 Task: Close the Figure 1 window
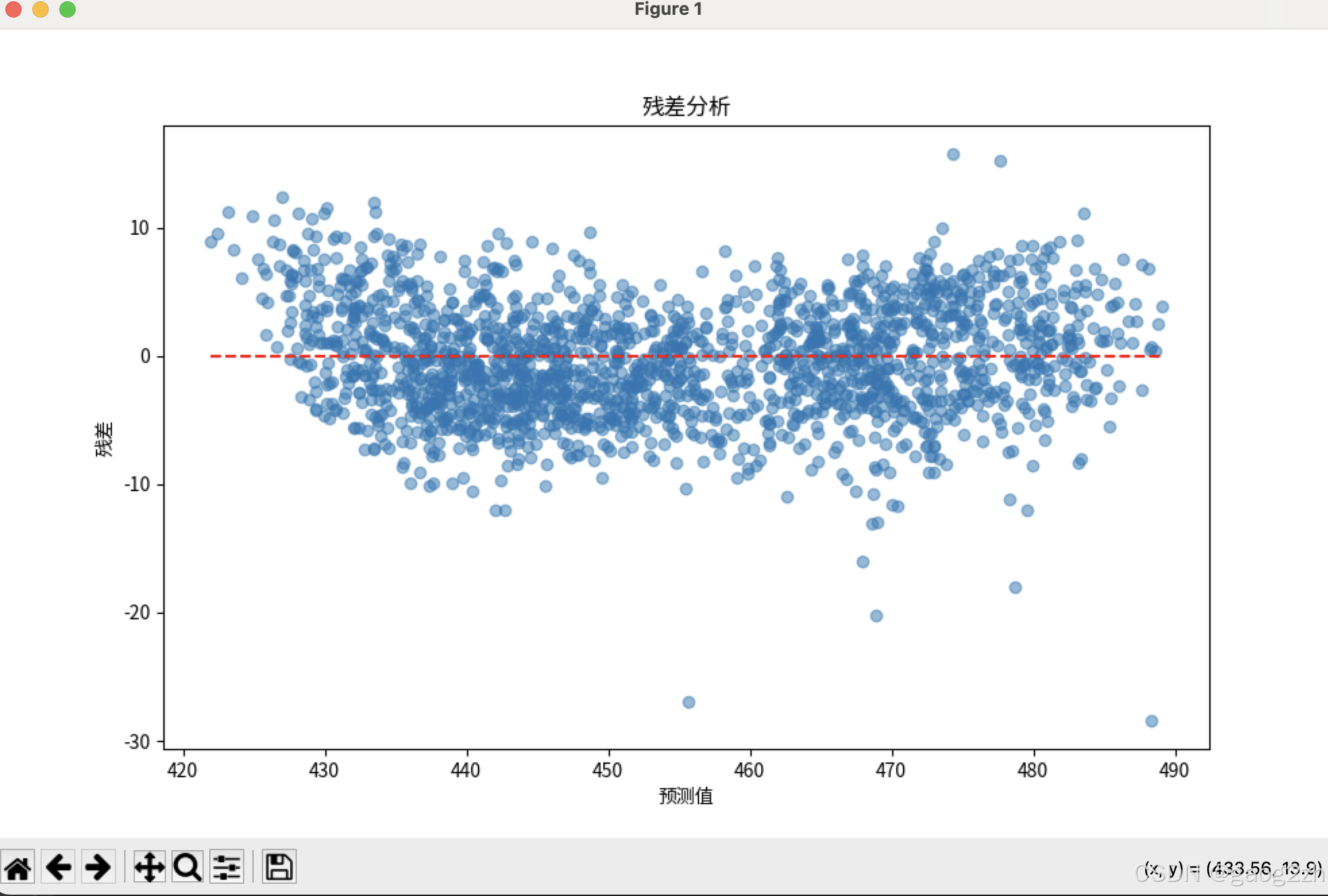point(13,9)
